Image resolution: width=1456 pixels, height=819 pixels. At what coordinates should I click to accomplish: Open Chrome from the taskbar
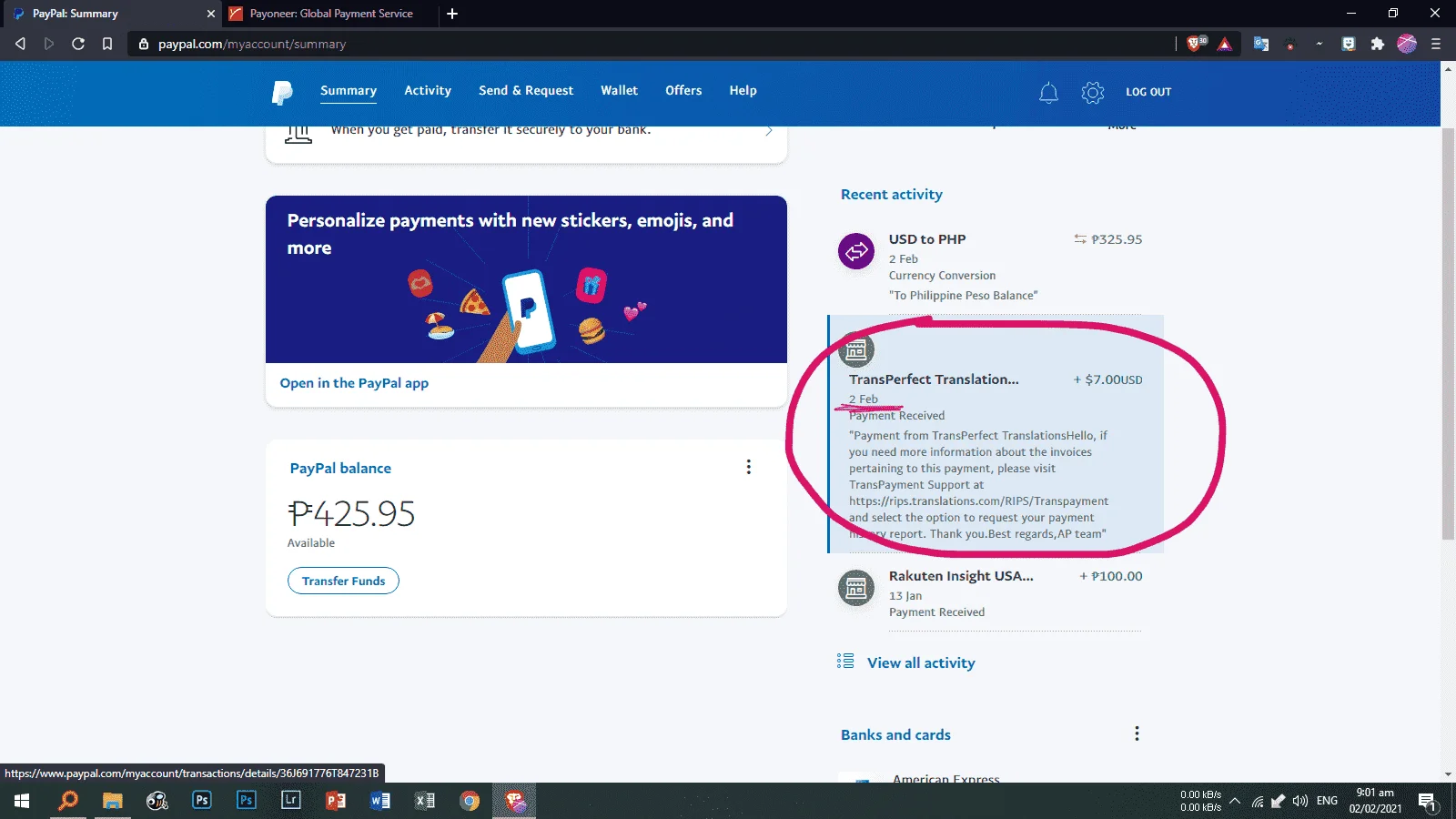coord(470,801)
